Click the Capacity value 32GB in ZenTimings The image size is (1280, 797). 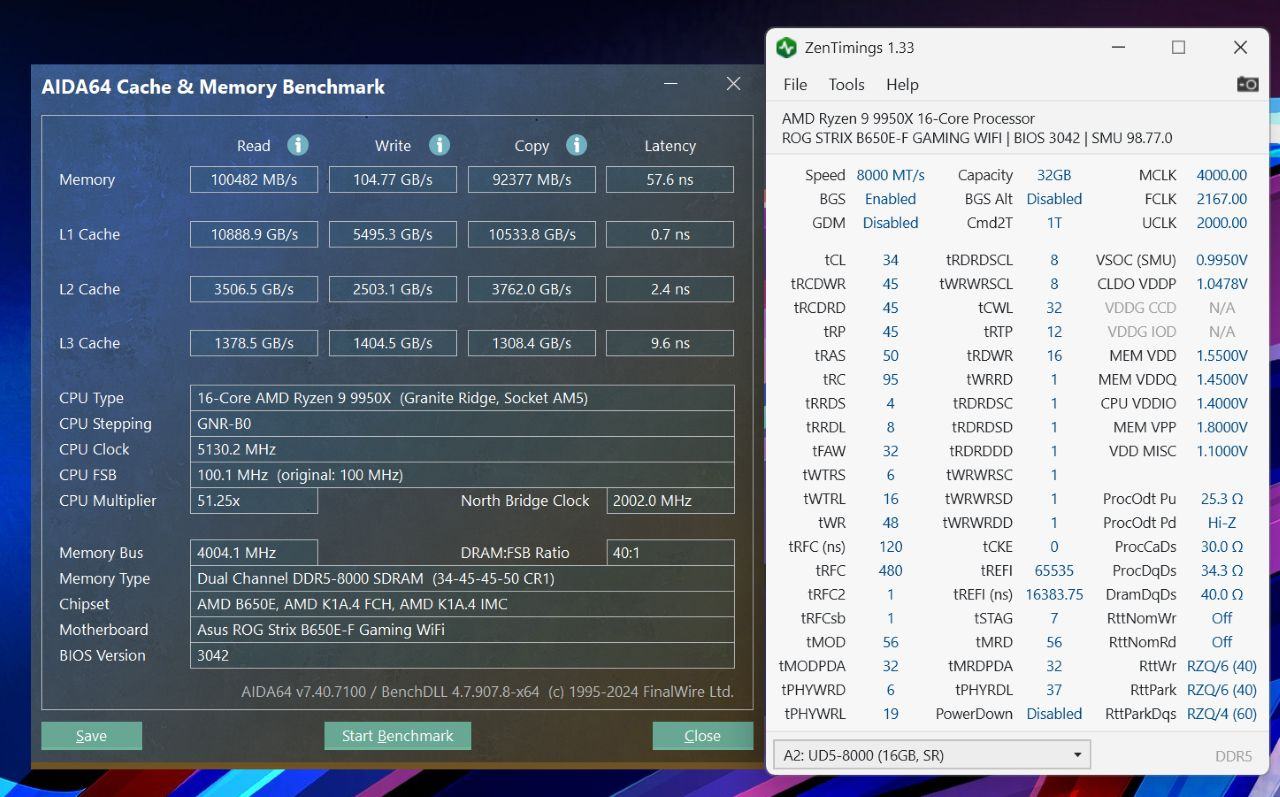[1054, 175]
